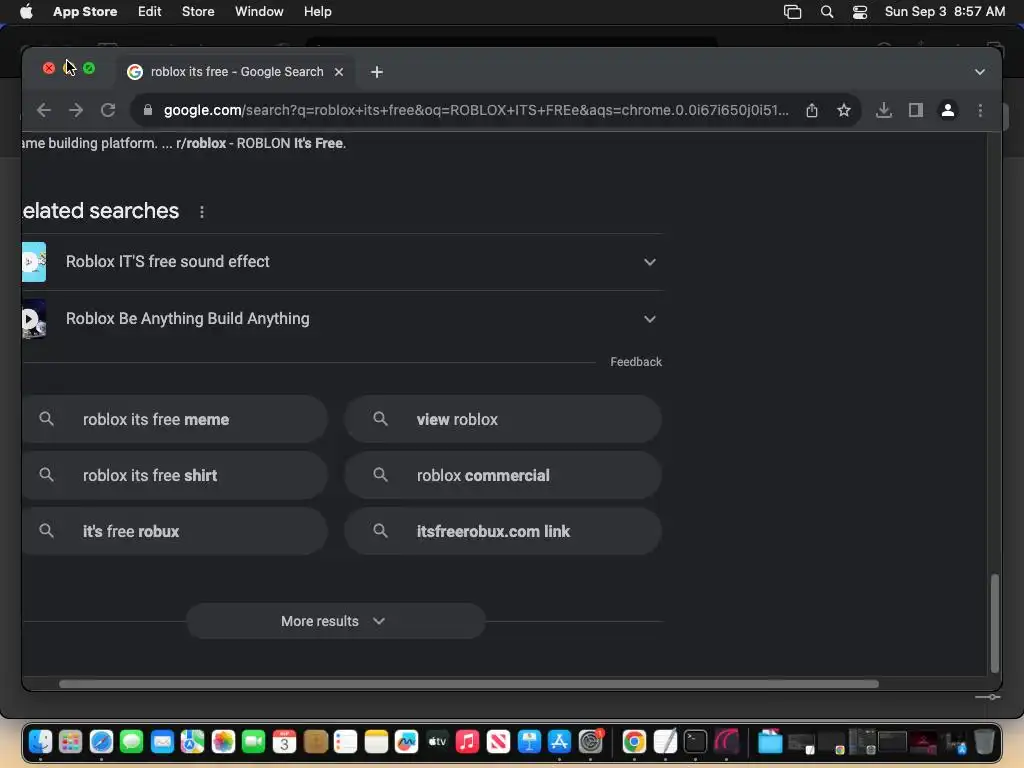Image resolution: width=1024 pixels, height=768 pixels.
Task: Search 'roblox commercial' suggestion
Action: (x=503, y=475)
